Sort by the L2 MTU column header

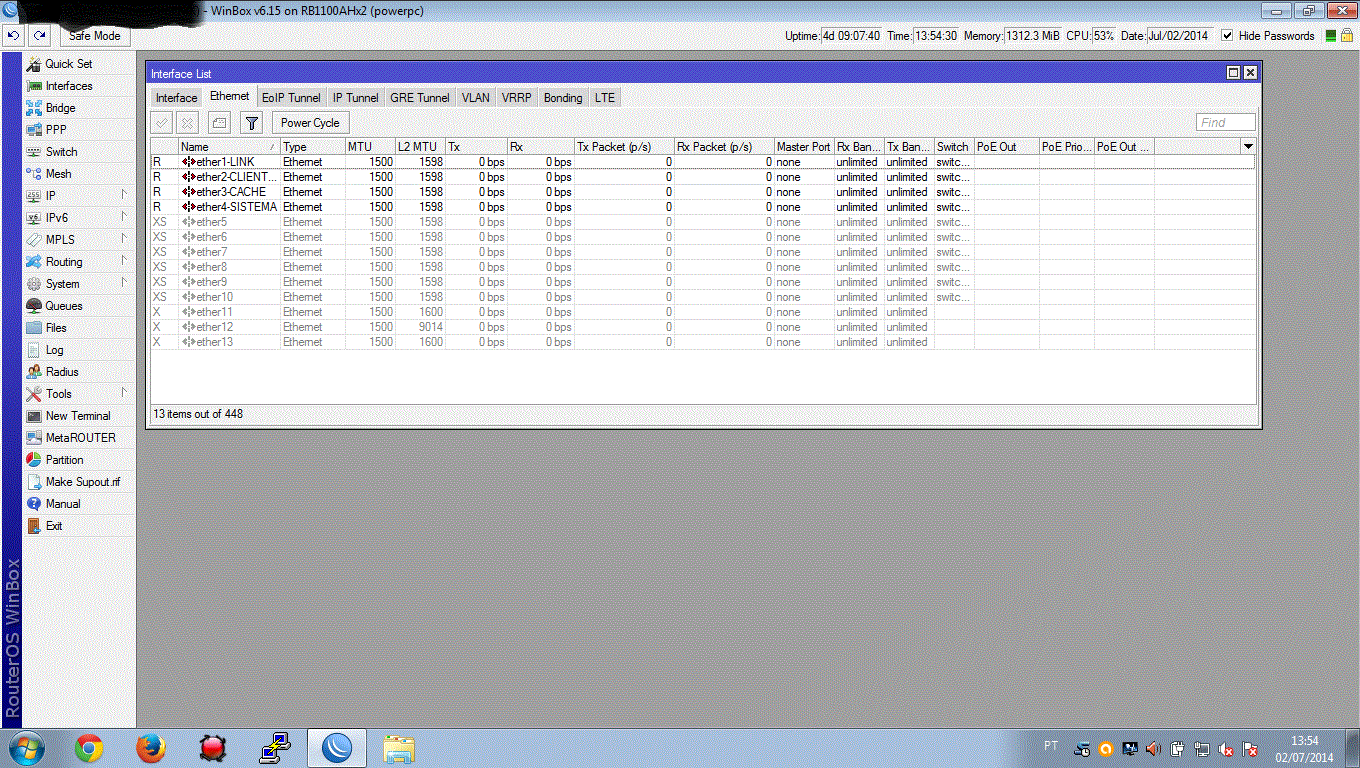click(x=420, y=147)
